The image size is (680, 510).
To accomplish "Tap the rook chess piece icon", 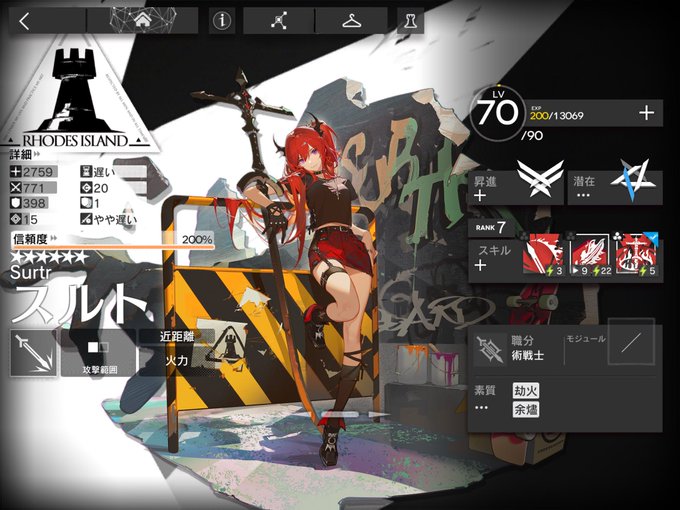I will click(x=410, y=21).
